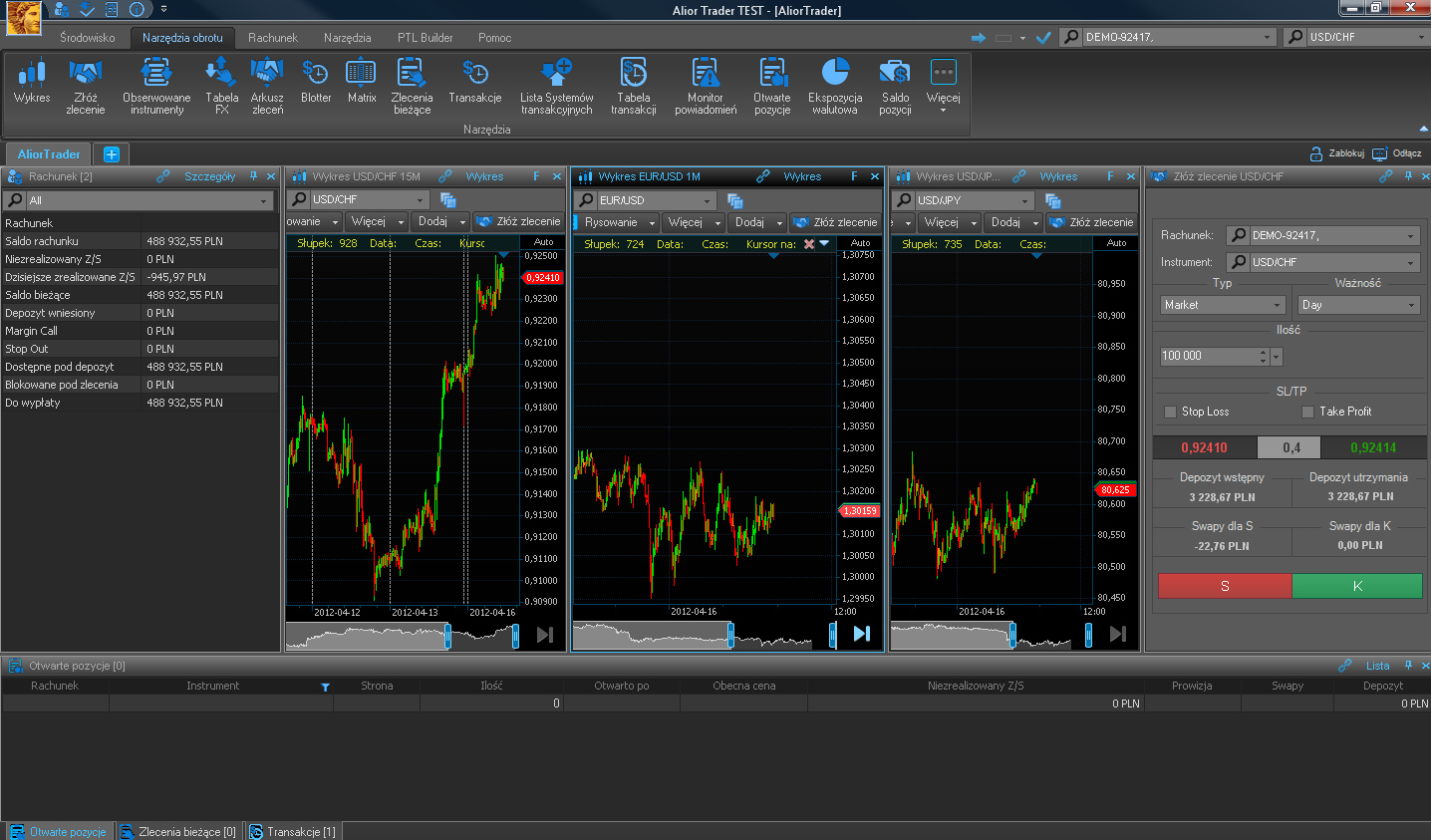
Task: Open Otwarte pozycje ribbon tool
Action: click(772, 87)
